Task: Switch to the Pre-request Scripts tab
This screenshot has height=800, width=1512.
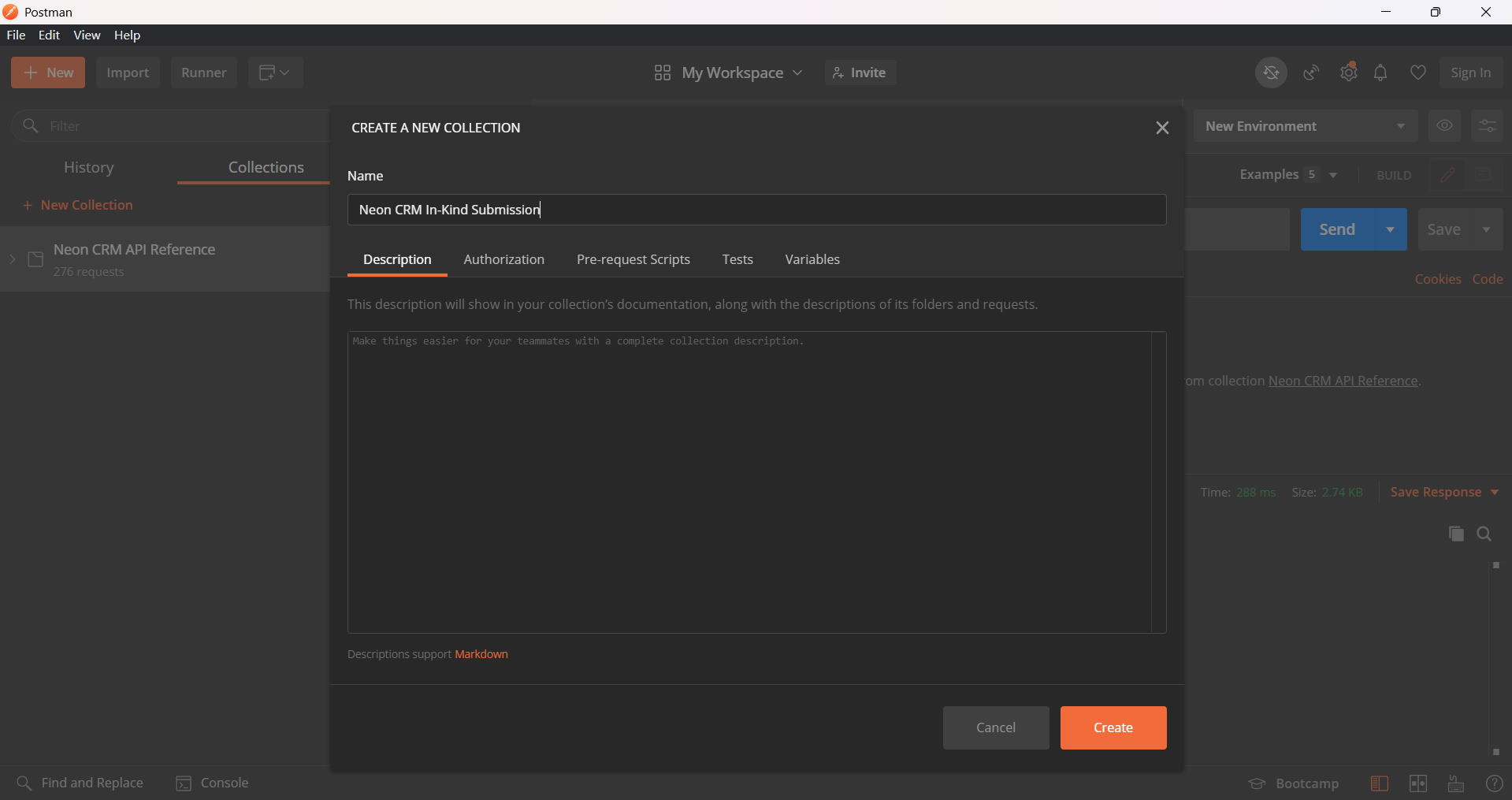Action: tap(633, 259)
